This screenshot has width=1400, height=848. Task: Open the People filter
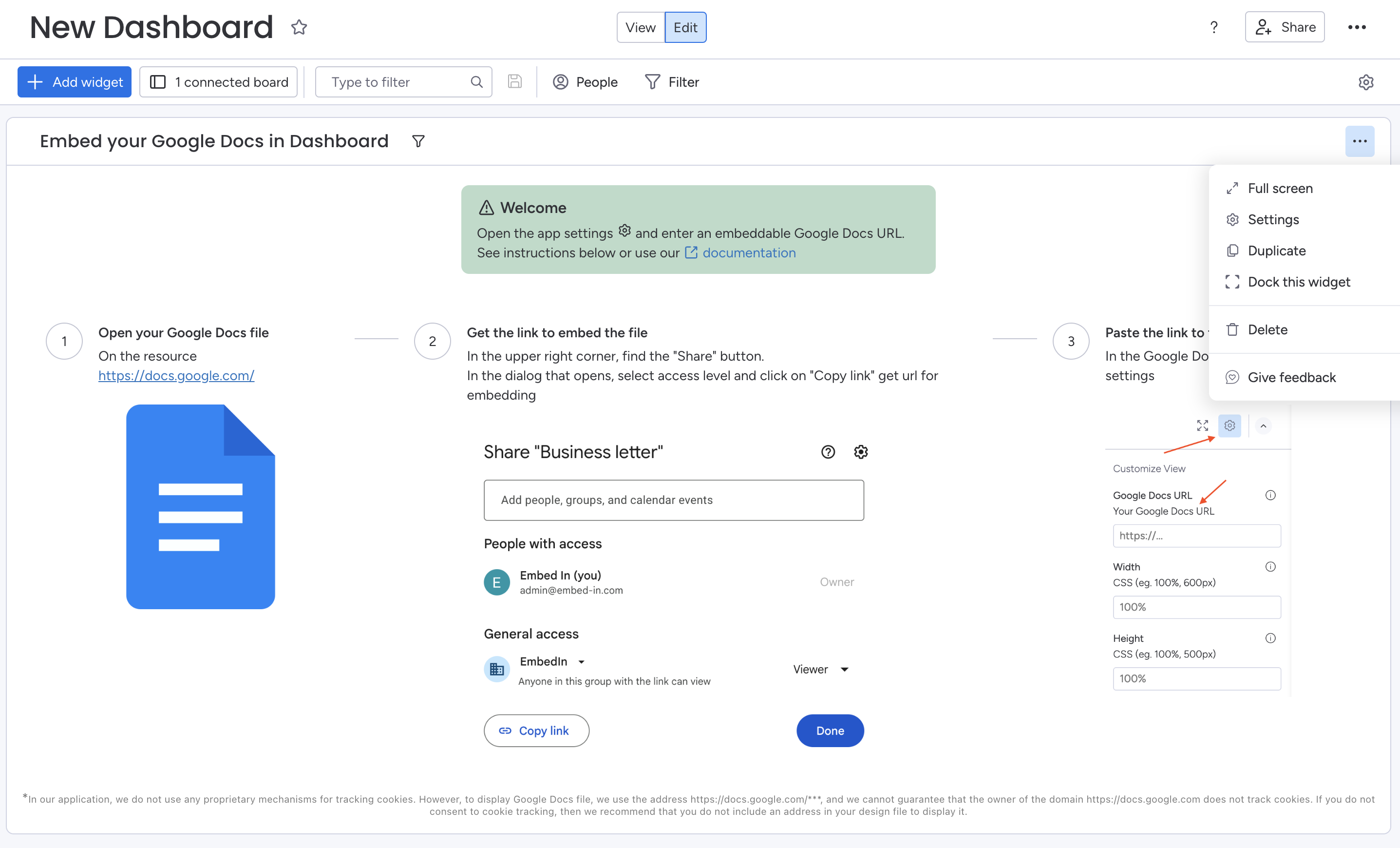(x=585, y=82)
